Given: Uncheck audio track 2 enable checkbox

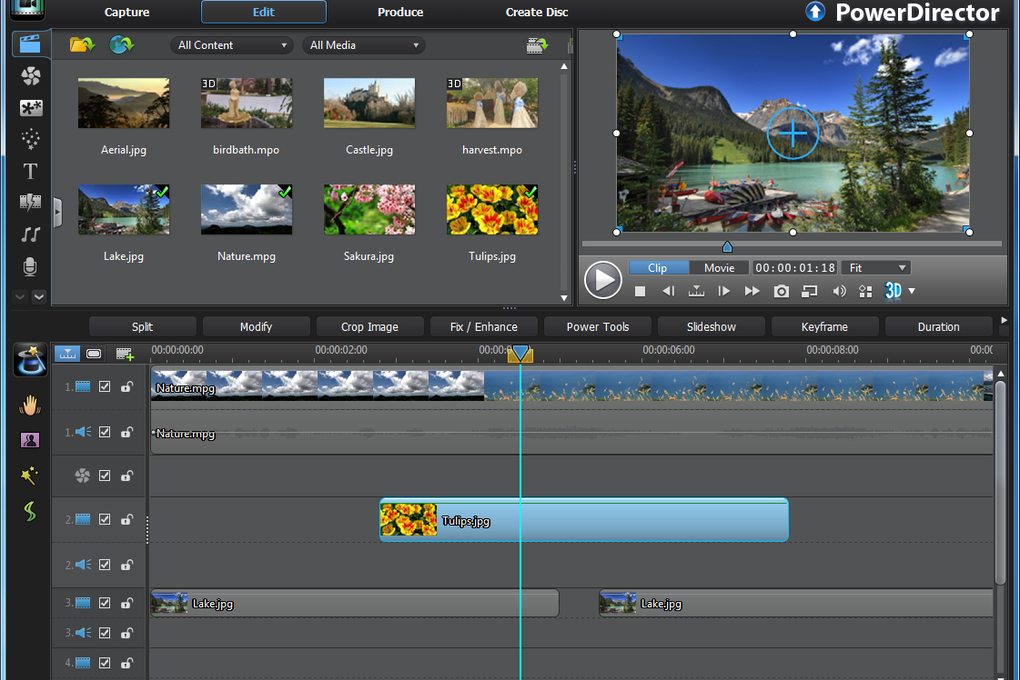Looking at the screenshot, I should (x=105, y=565).
